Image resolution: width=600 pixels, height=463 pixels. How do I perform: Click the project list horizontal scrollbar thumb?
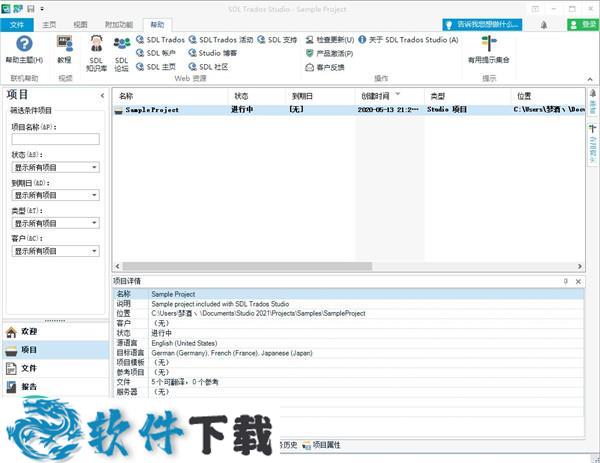[x=247, y=266]
